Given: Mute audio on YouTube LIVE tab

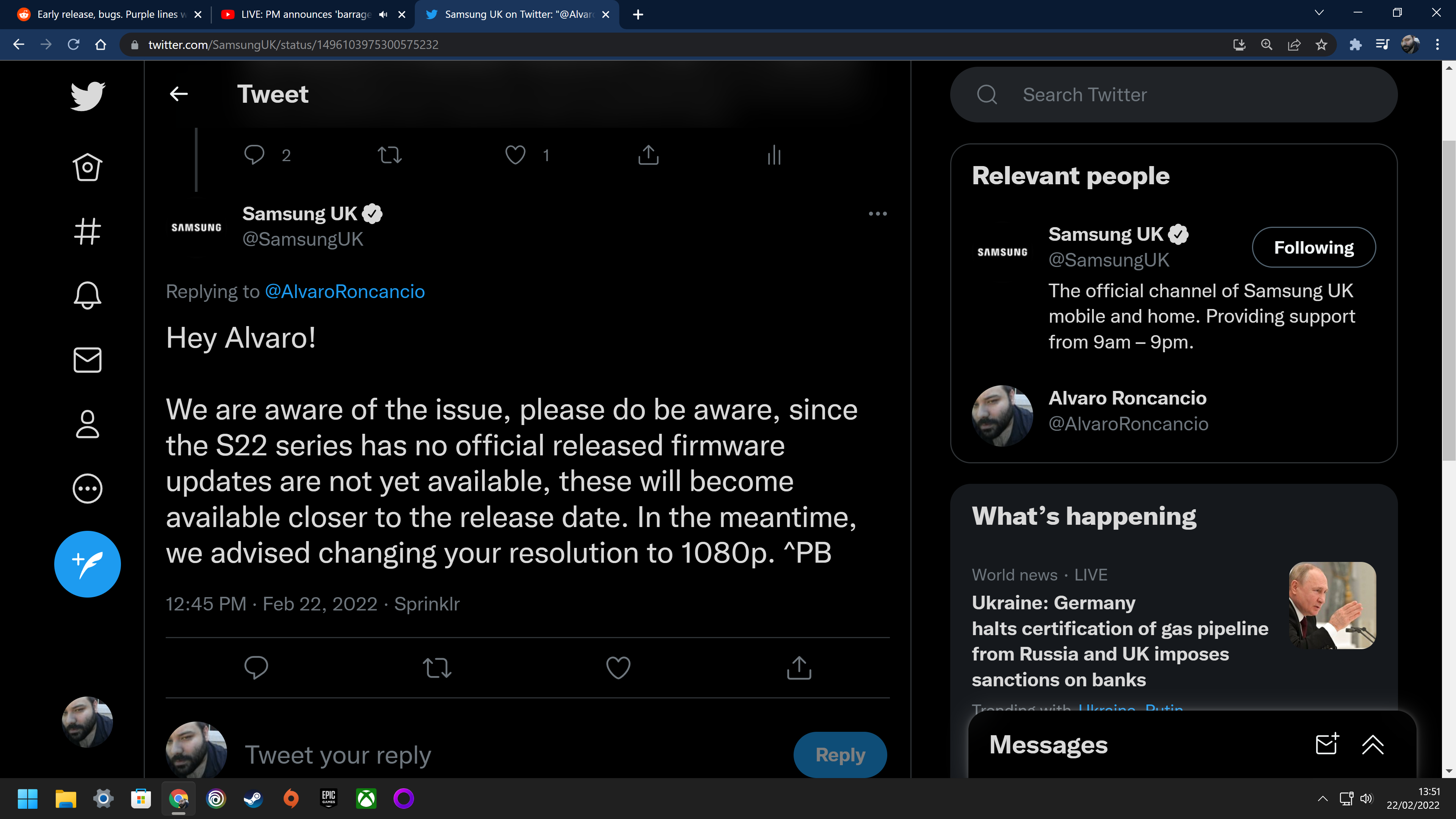Looking at the screenshot, I should pos(383,14).
